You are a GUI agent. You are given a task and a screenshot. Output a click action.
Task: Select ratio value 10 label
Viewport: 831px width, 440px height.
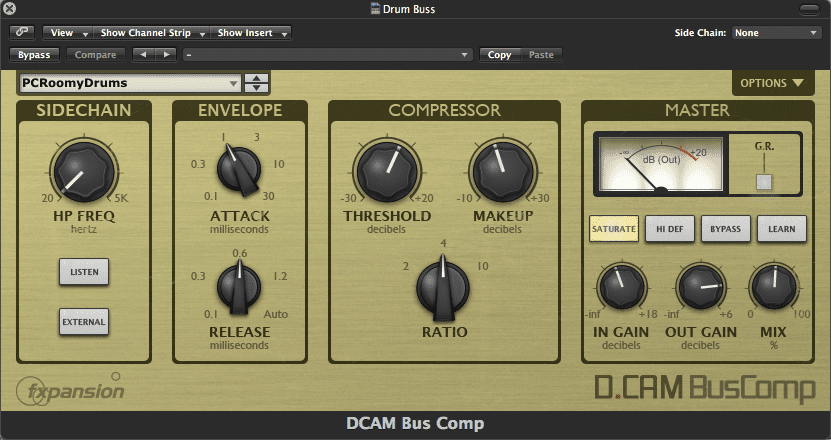[482, 266]
